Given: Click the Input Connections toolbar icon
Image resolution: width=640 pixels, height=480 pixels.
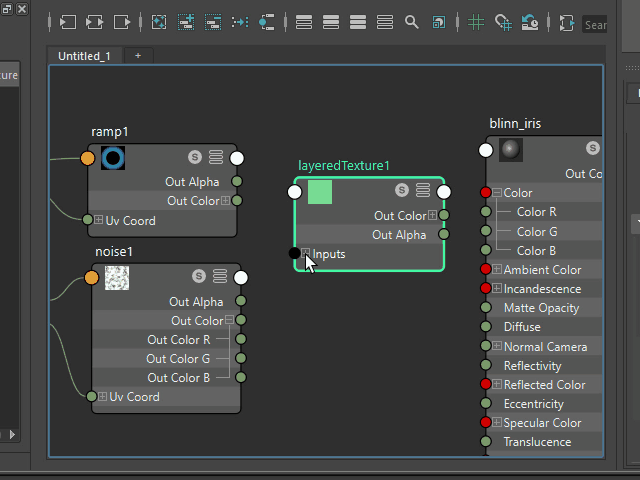Looking at the screenshot, I should [68, 21].
